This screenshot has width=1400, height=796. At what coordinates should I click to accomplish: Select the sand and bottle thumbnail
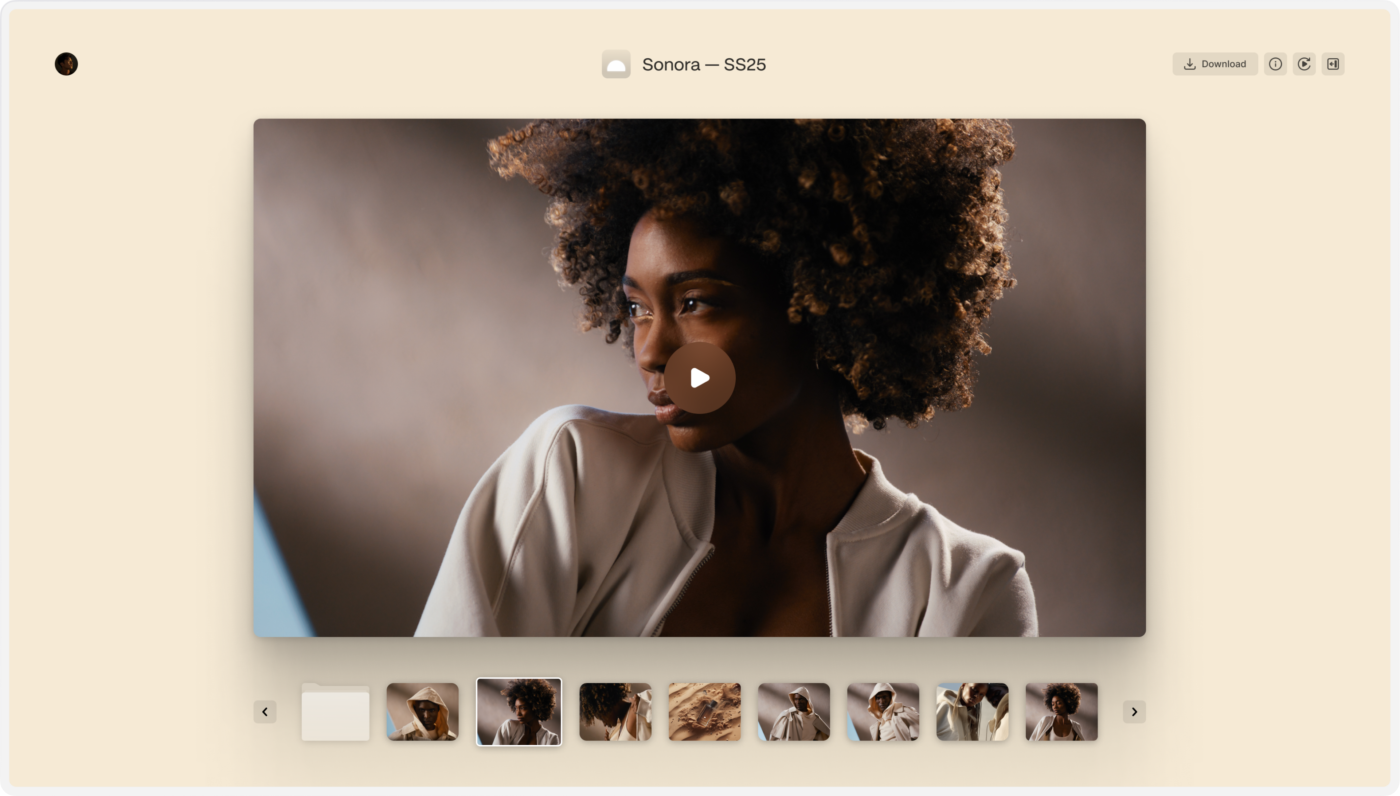[x=705, y=712]
